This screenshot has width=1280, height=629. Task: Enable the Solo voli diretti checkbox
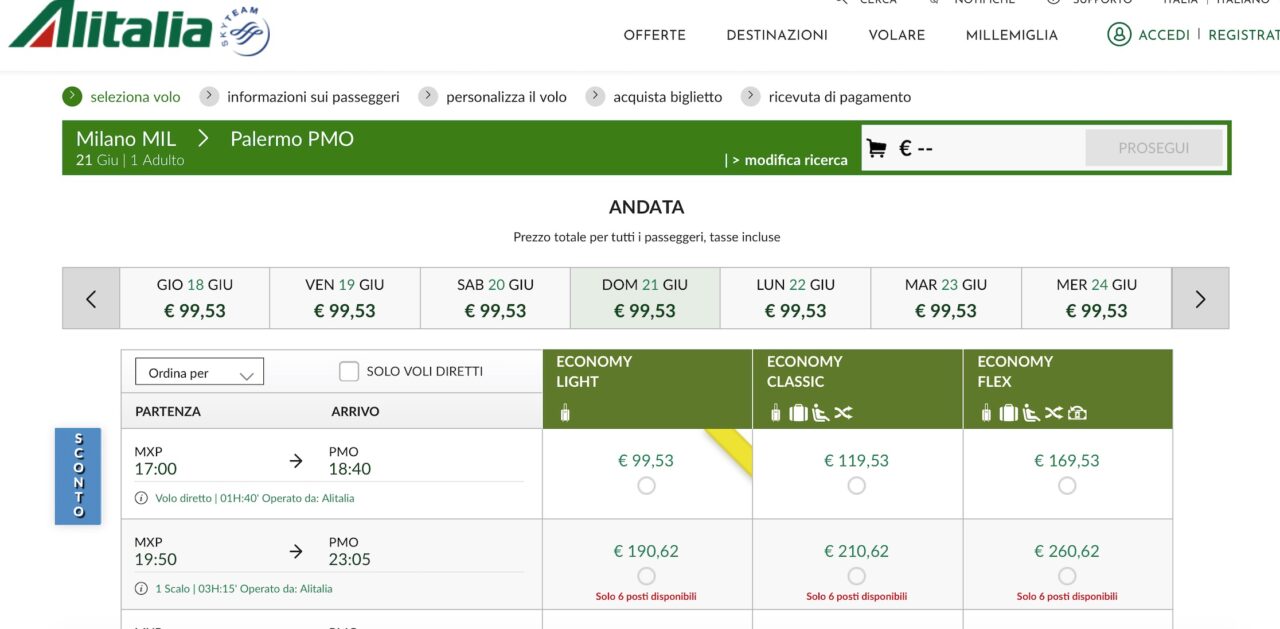tap(349, 372)
